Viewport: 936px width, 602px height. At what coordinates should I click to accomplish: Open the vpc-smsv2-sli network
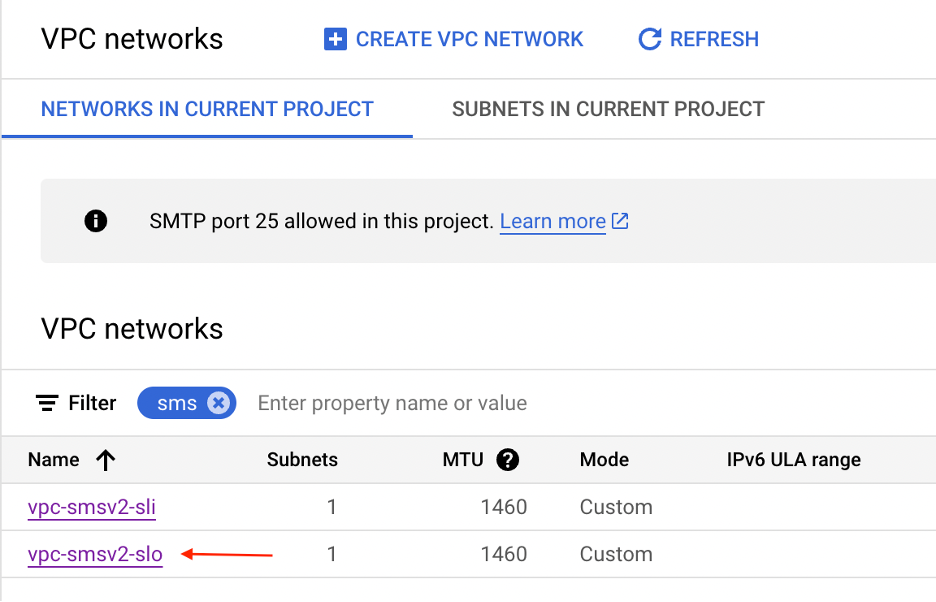tap(92, 507)
